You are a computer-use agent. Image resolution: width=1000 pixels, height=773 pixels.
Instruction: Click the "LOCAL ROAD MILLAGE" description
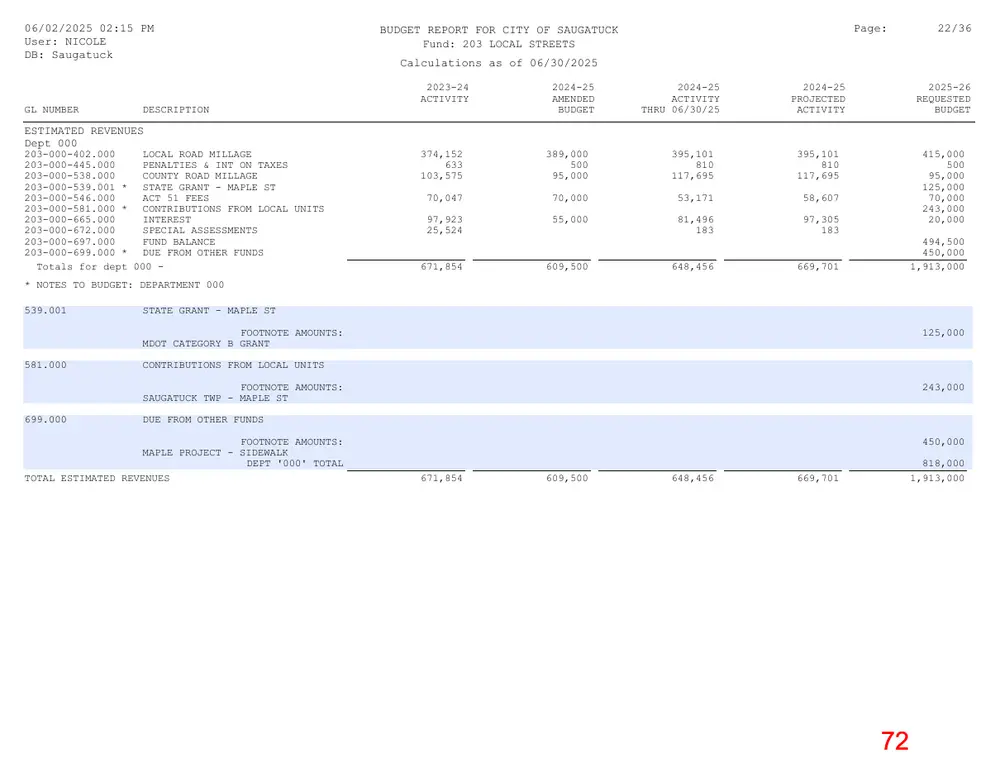pos(197,154)
